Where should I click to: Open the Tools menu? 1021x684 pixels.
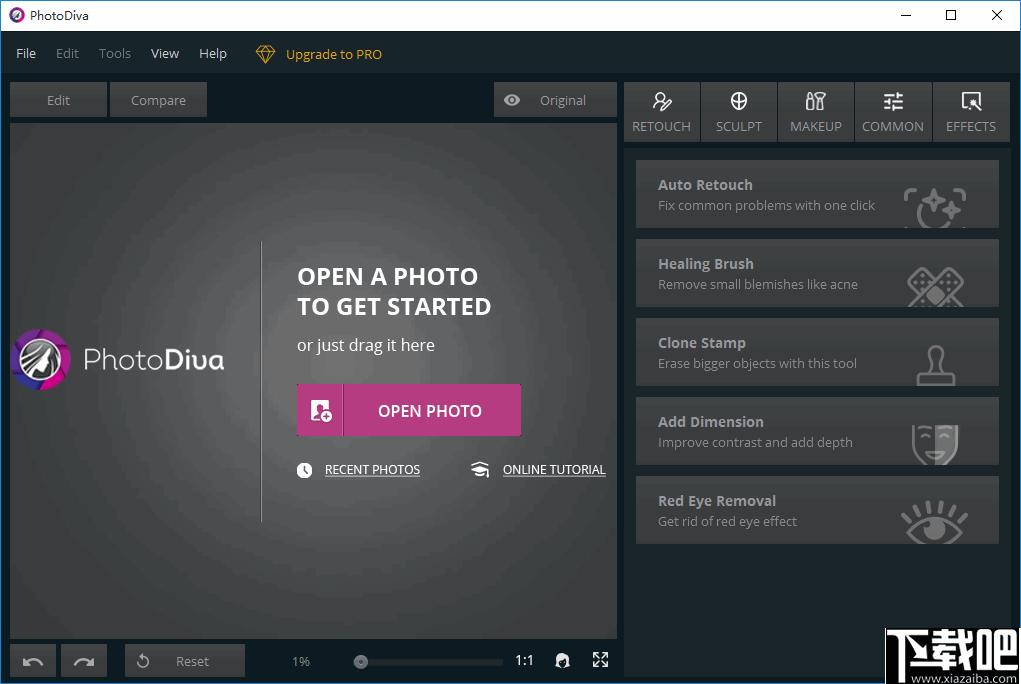pos(115,53)
